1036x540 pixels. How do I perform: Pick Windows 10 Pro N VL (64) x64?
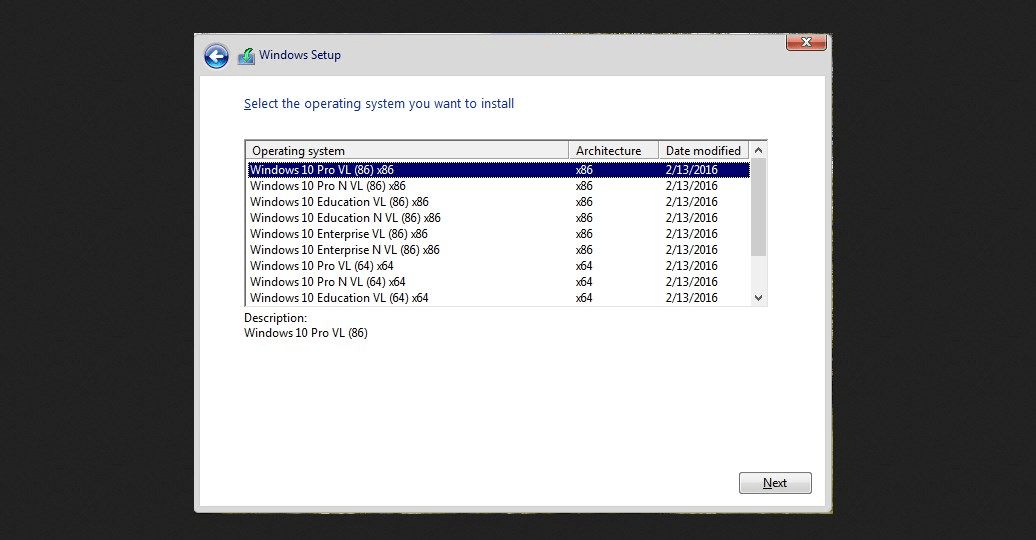tap(327, 282)
